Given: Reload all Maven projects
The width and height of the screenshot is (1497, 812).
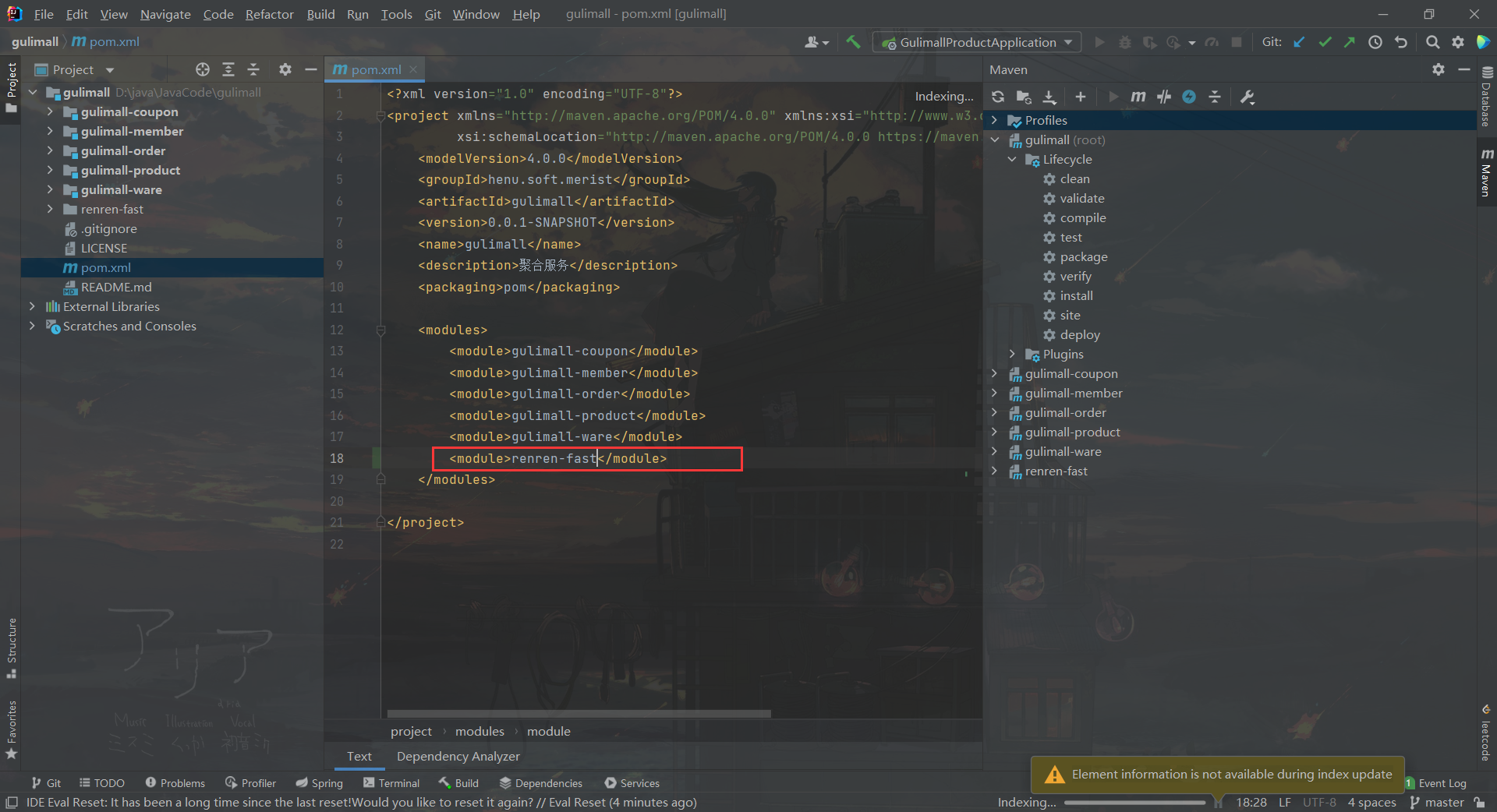Looking at the screenshot, I should pyautogui.click(x=998, y=97).
